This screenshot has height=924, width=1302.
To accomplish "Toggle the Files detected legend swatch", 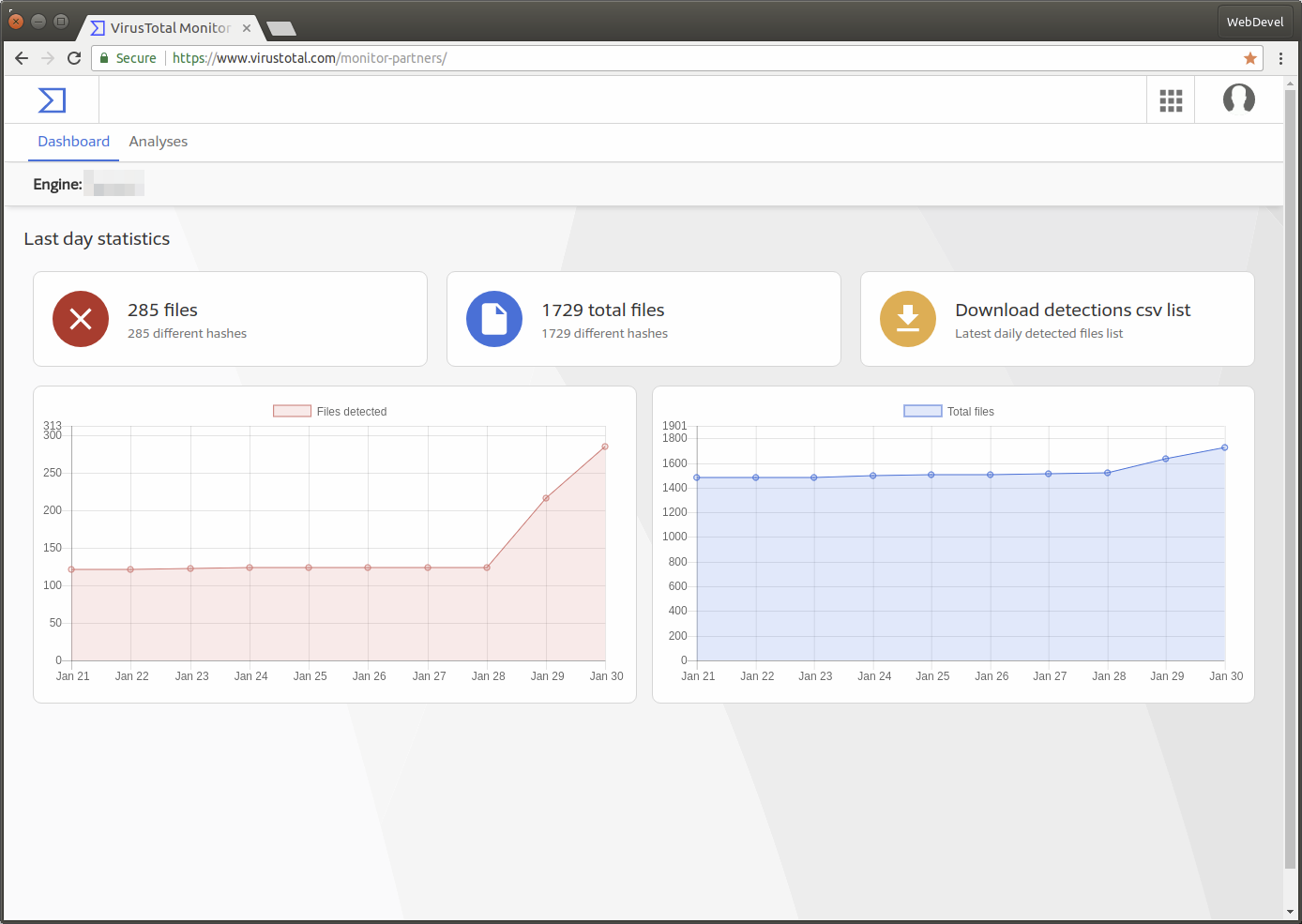I will tap(292, 411).
